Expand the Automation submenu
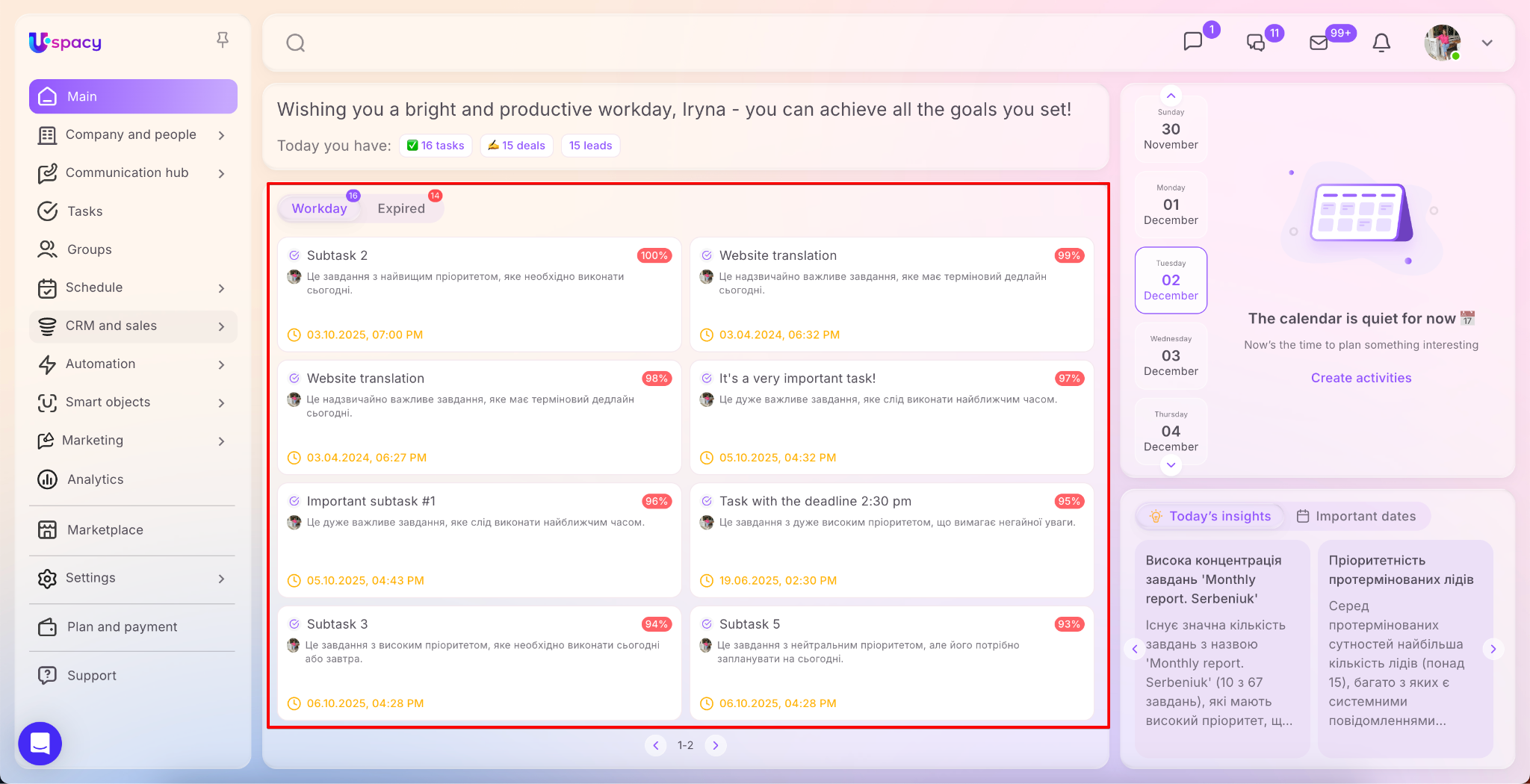This screenshot has height=784, width=1530. (x=221, y=364)
